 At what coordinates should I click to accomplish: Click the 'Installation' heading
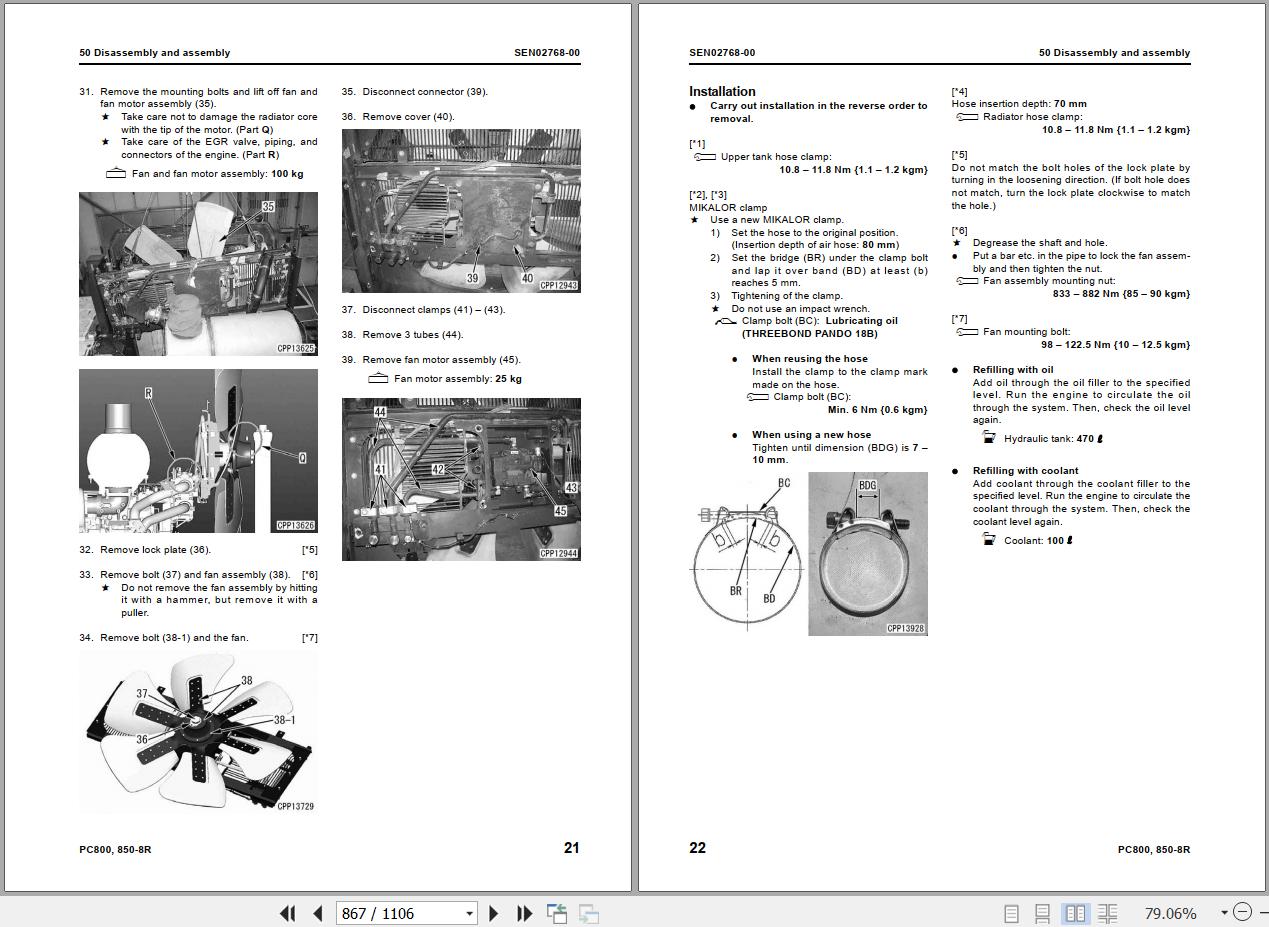tap(722, 91)
